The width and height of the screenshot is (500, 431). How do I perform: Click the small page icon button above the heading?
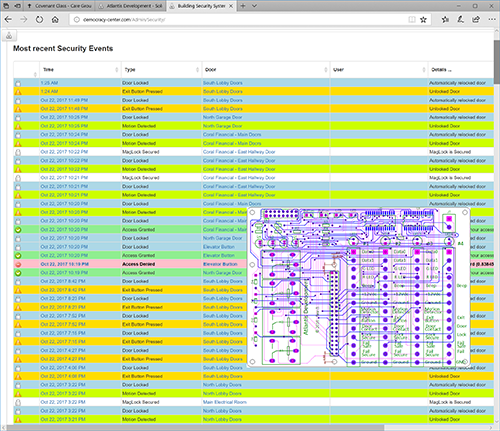9,36
